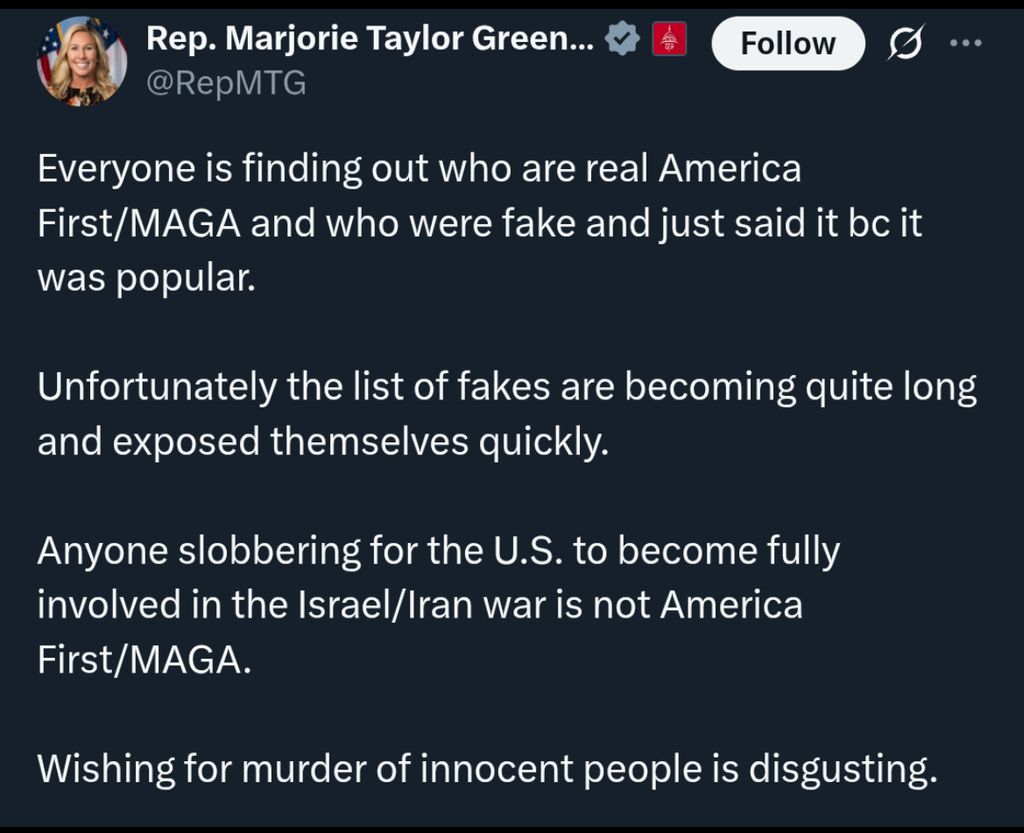The width and height of the screenshot is (1024, 833).
Task: Open the @RepMTG handle link
Action: (226, 84)
